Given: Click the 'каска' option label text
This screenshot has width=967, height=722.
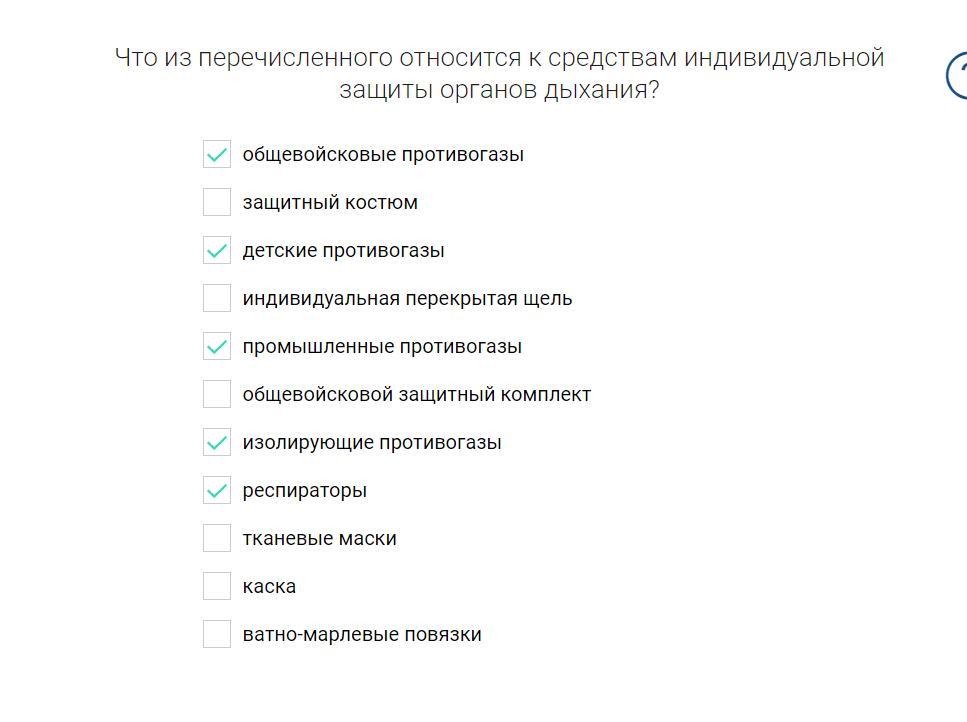Looking at the screenshot, I should point(269,586).
